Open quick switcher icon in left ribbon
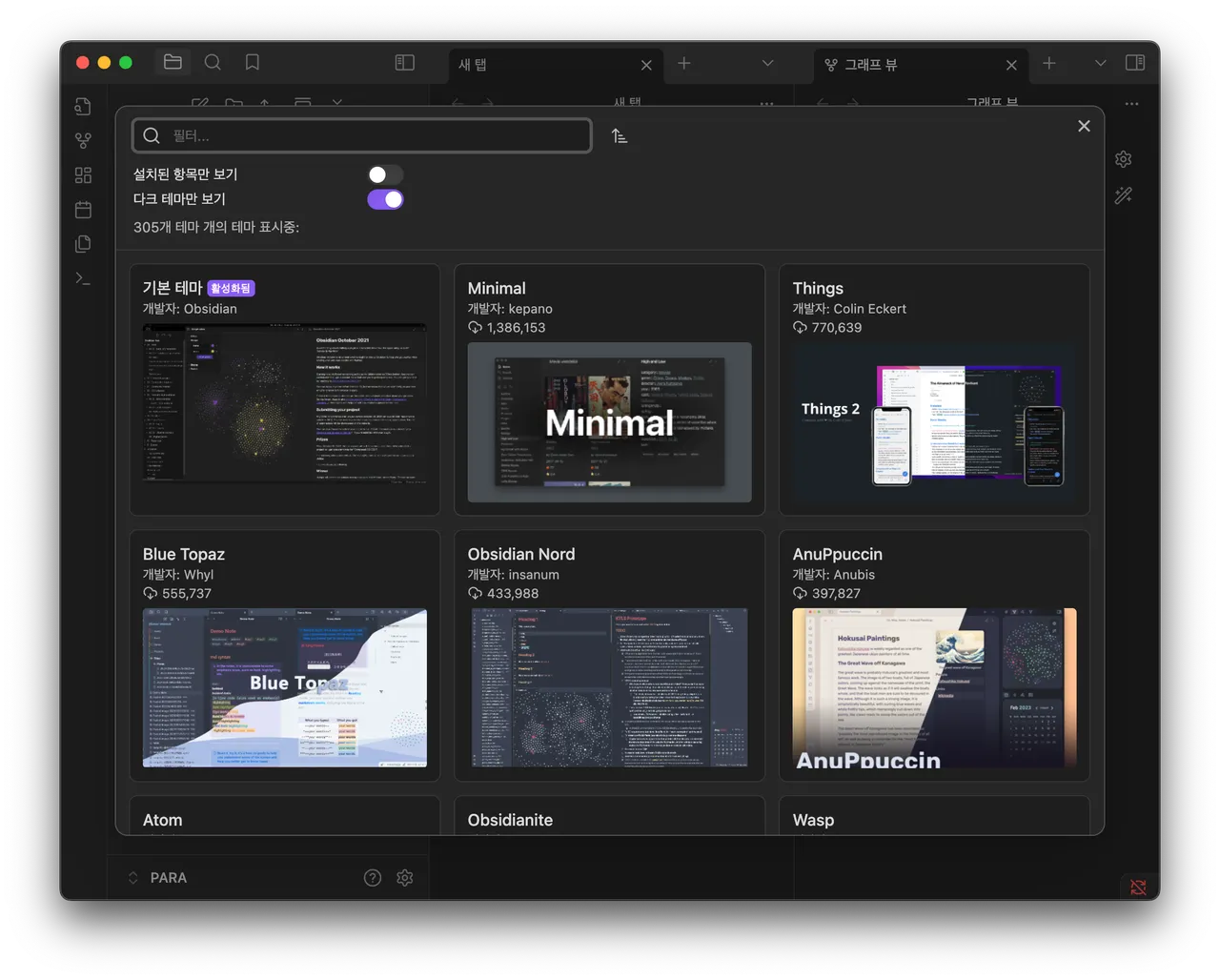Viewport: 1220px width, 980px height. point(84,107)
